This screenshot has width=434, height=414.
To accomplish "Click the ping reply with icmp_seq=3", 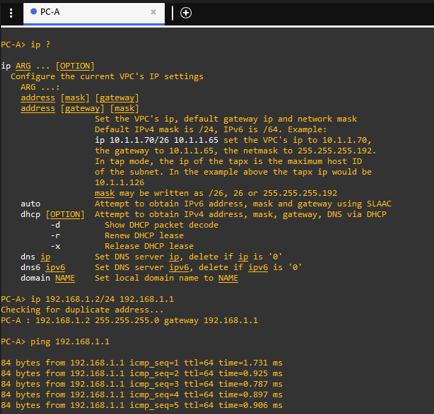I will point(142,384).
